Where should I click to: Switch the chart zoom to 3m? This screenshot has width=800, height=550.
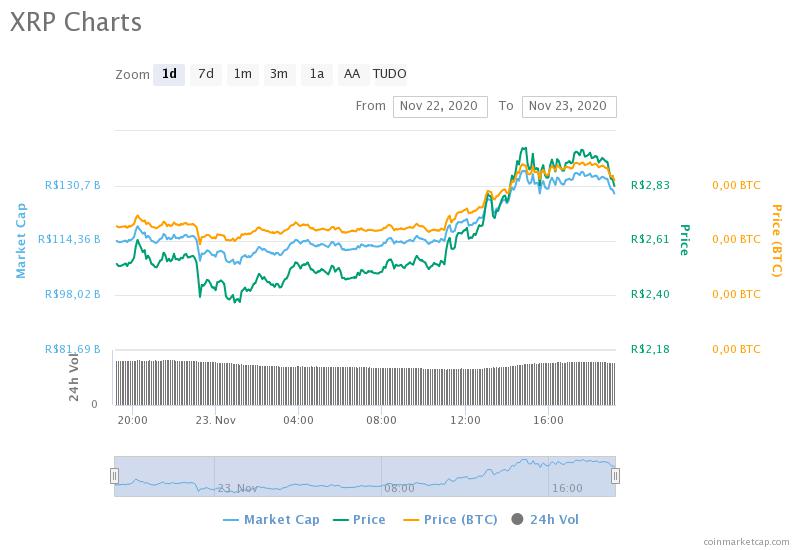point(279,74)
